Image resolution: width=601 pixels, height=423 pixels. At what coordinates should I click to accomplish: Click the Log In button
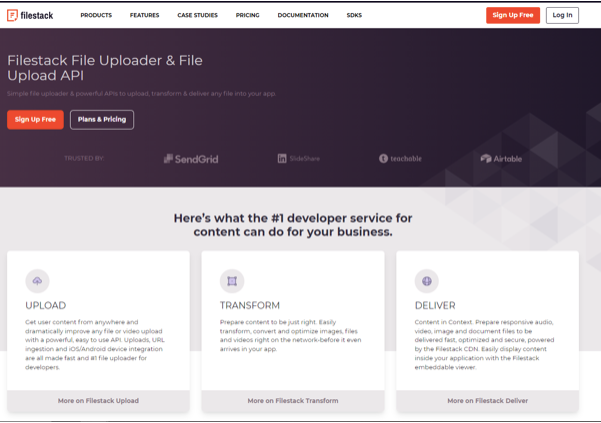pos(562,15)
